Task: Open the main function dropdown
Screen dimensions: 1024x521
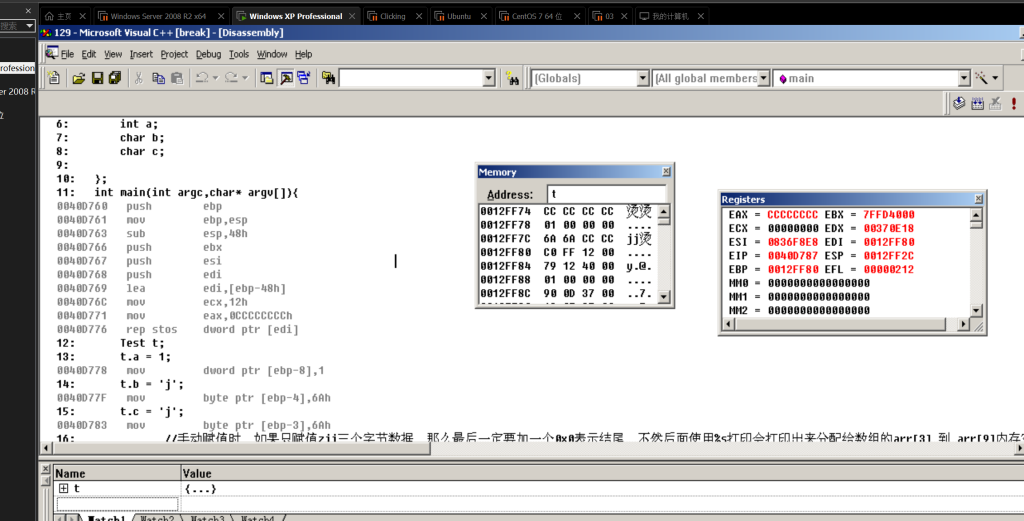Action: coord(964,78)
